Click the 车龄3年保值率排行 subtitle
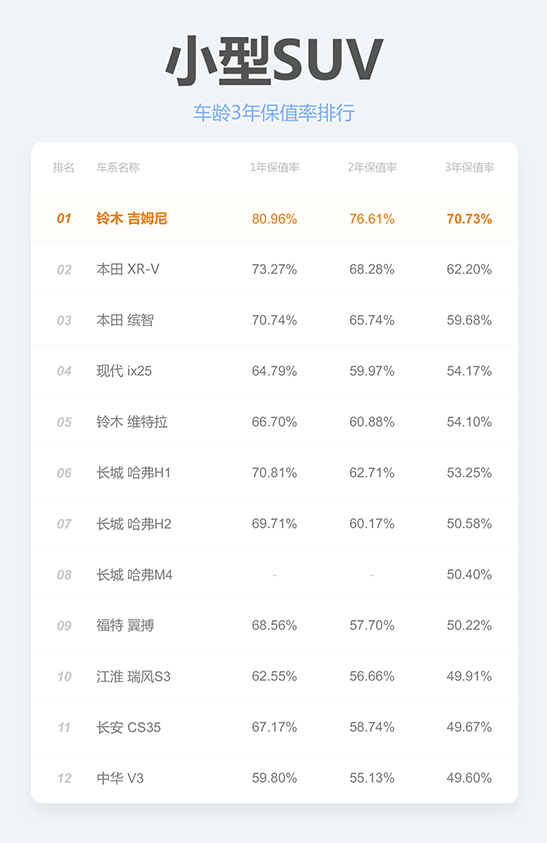 pos(274,113)
